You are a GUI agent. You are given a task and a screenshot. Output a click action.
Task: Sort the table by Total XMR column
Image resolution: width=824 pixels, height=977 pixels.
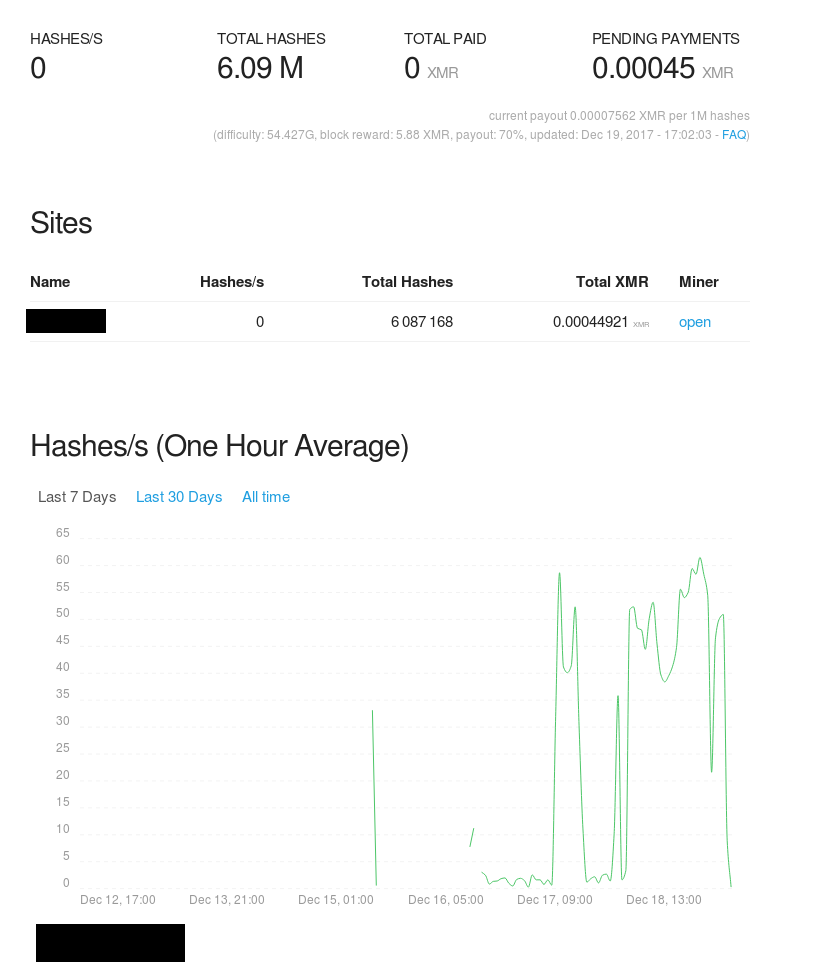612,282
